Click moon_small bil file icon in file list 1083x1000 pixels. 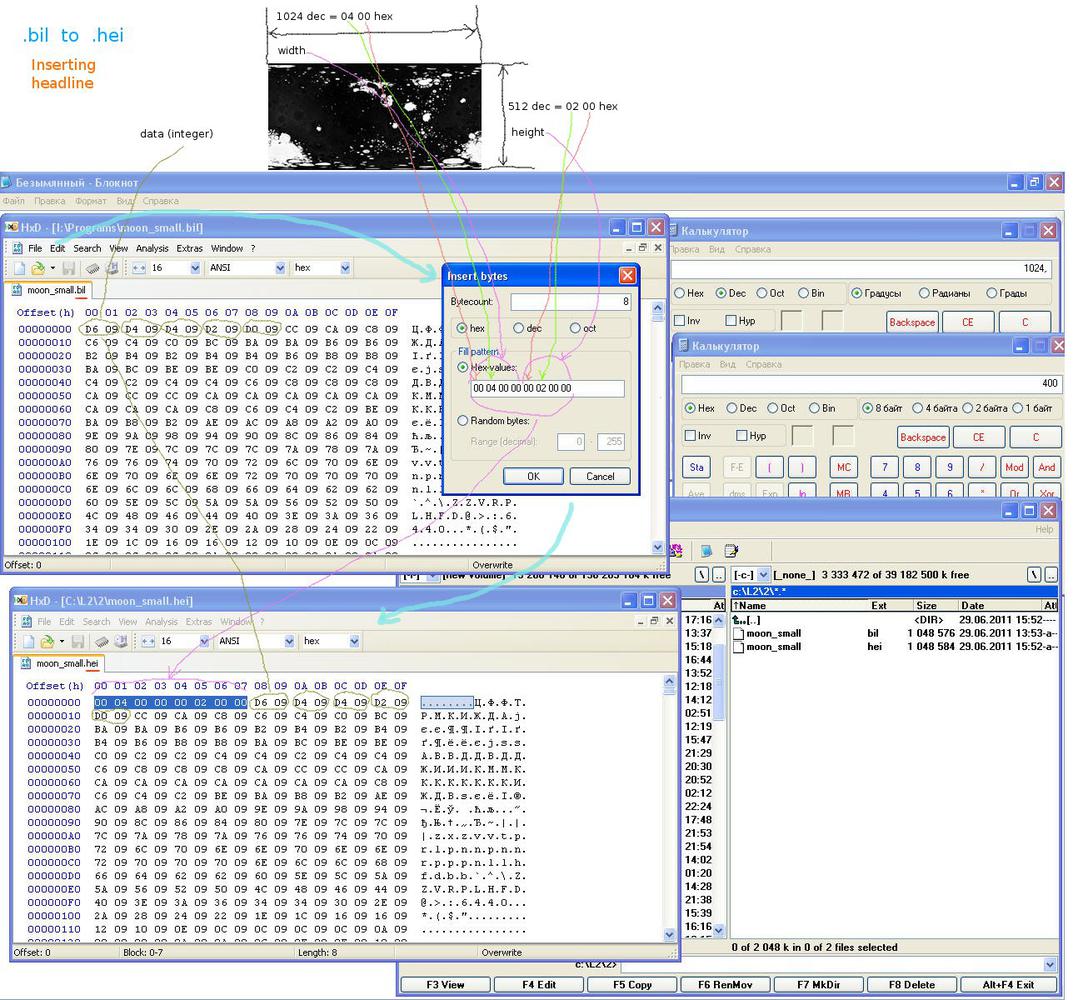click(x=738, y=633)
